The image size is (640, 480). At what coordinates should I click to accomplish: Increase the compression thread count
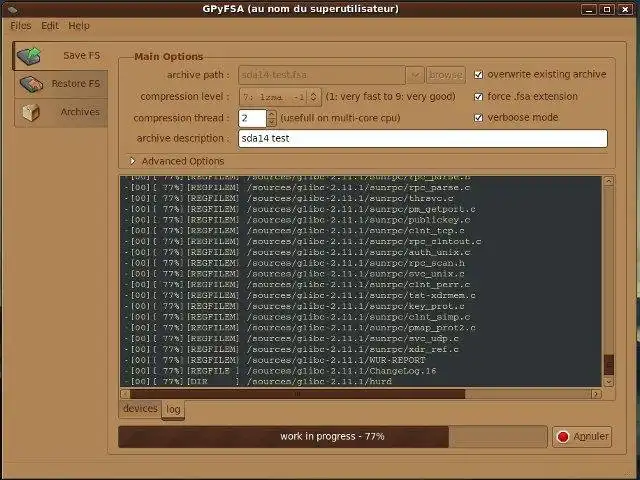point(272,114)
